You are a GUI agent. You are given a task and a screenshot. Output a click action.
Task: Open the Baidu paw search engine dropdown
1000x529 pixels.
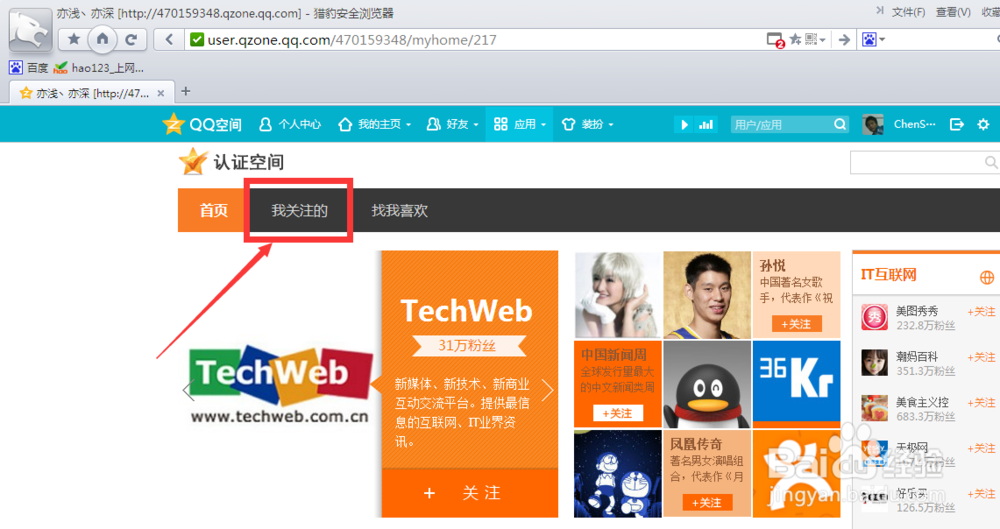pyautogui.click(x=873, y=40)
